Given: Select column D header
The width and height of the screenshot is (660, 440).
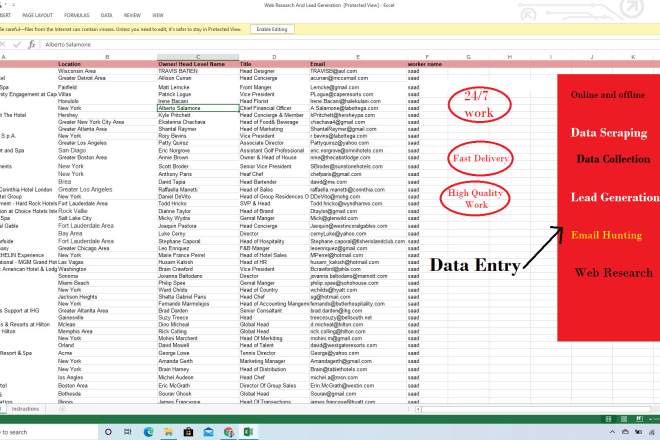Looking at the screenshot, I should point(274,57).
